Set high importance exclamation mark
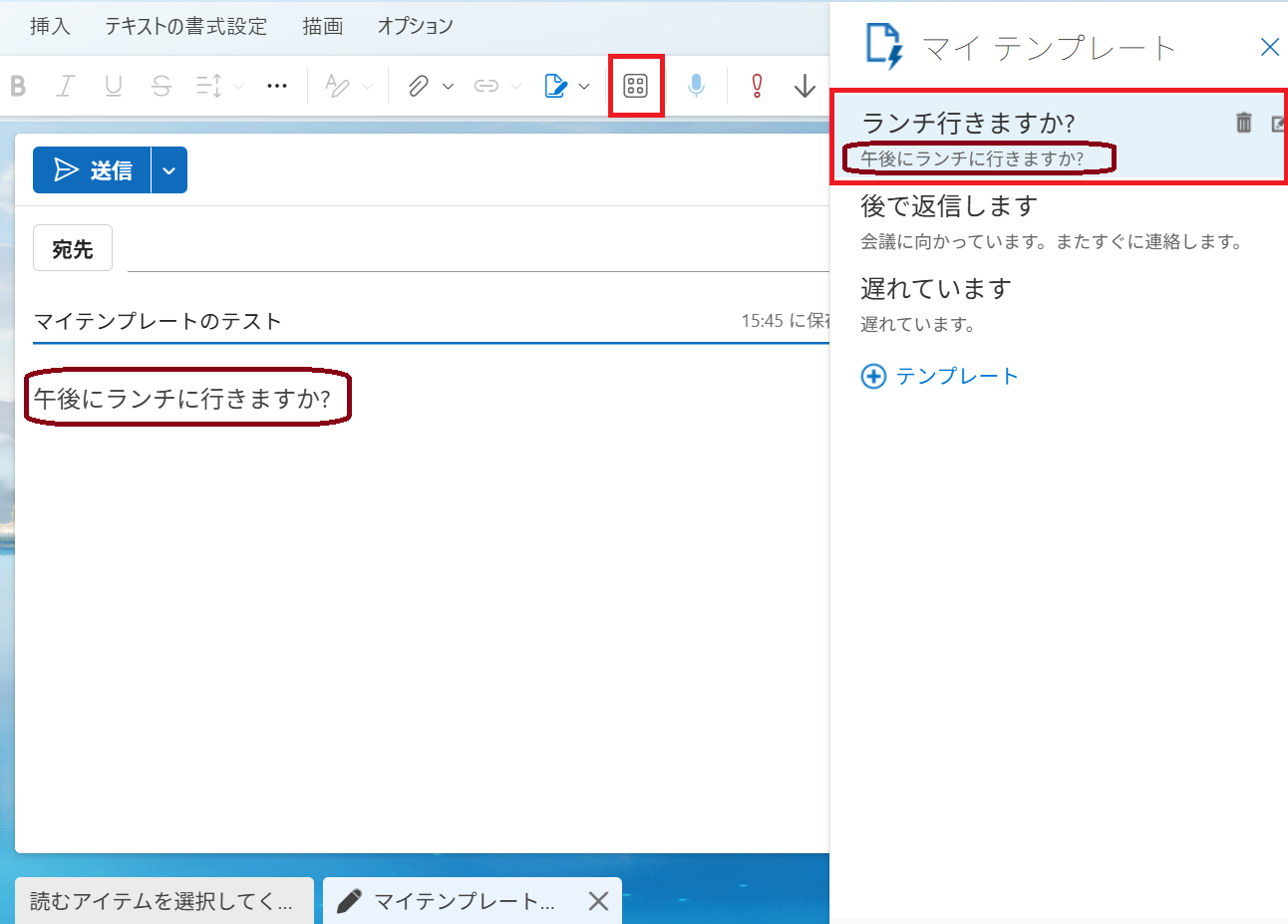This screenshot has width=1288, height=924. [x=757, y=86]
